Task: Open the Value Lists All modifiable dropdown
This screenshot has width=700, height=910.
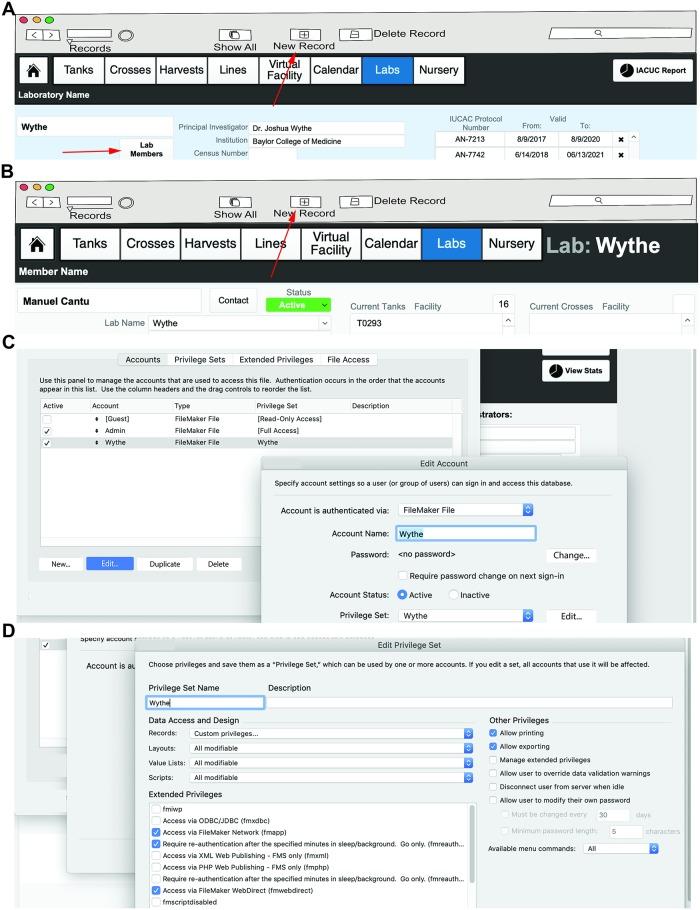Action: (331, 763)
